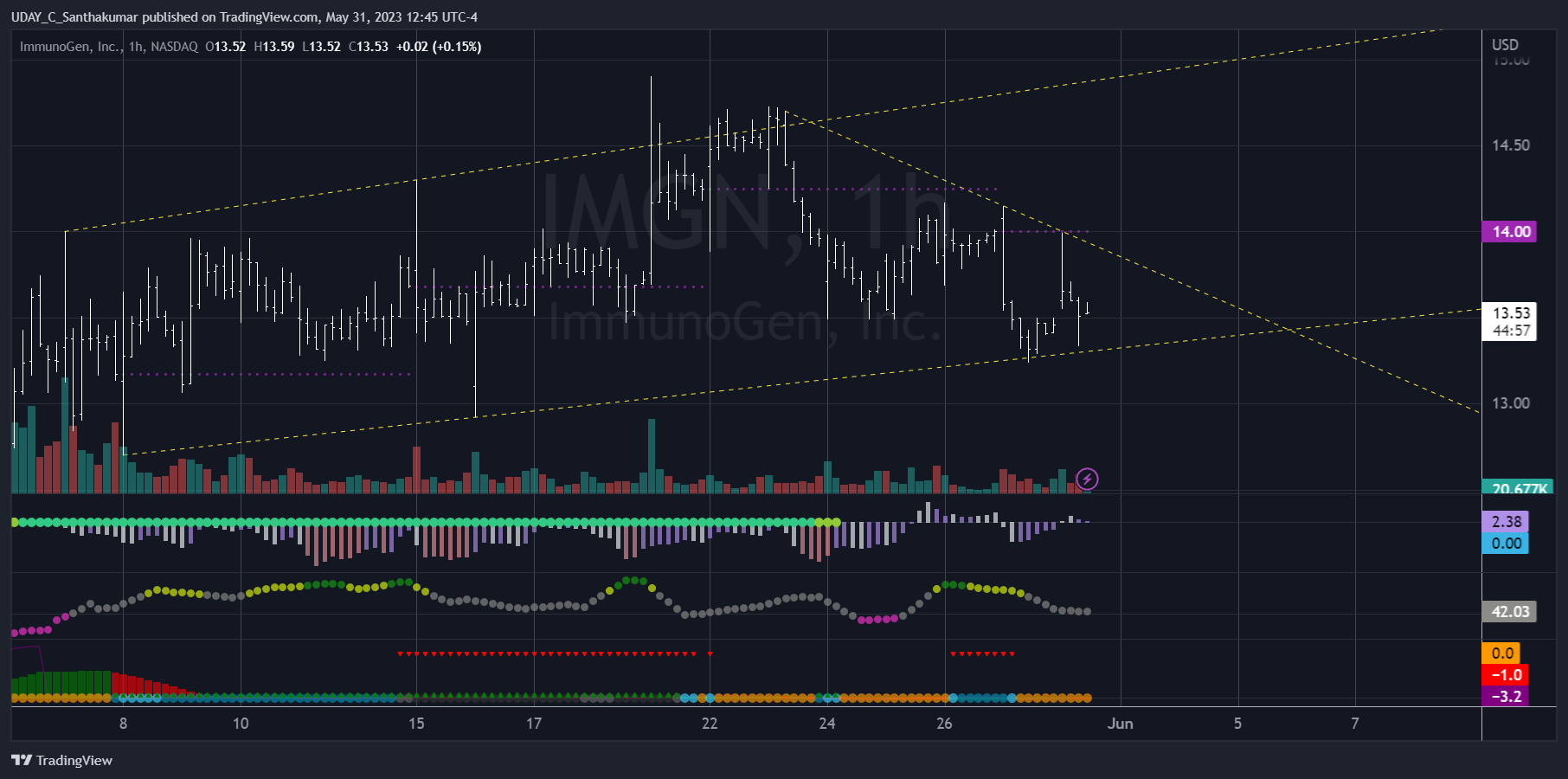Click the close value C13.53
Image resolution: width=1568 pixels, height=779 pixels.
click(369, 47)
